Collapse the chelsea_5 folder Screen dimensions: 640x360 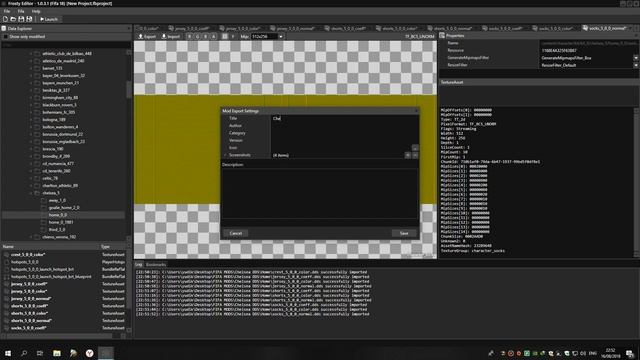point(31,193)
